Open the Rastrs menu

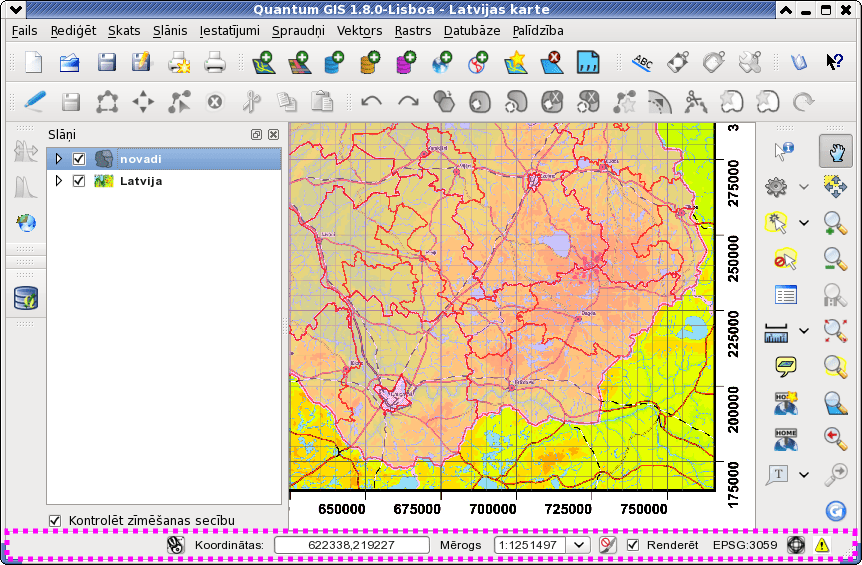point(413,31)
